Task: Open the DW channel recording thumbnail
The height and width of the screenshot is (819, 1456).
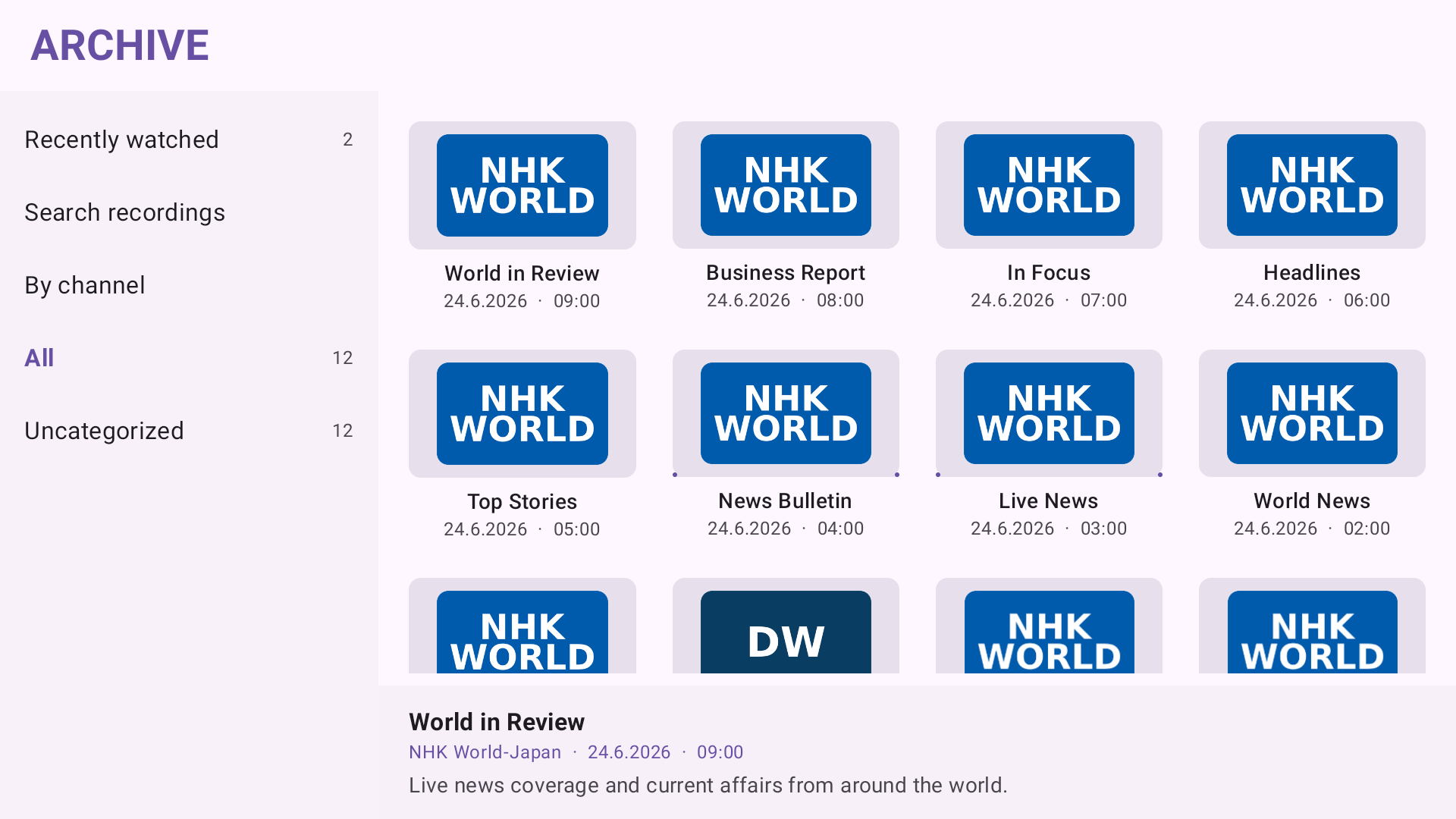Action: [x=786, y=626]
